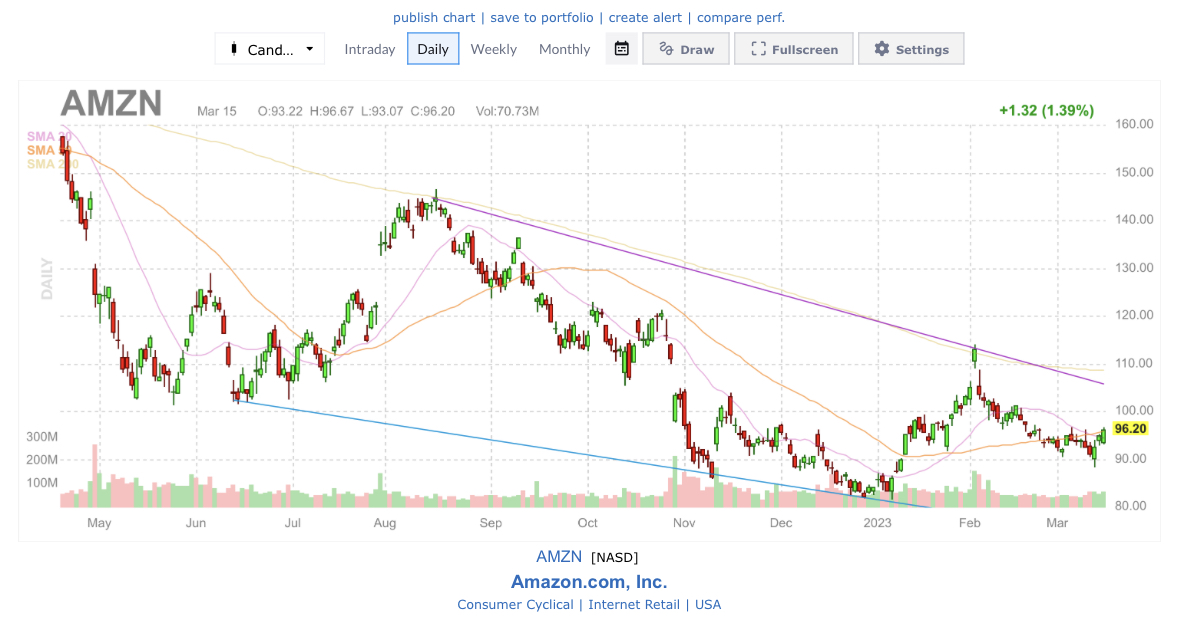Click the Vol:70.73M volume readout

508,111
